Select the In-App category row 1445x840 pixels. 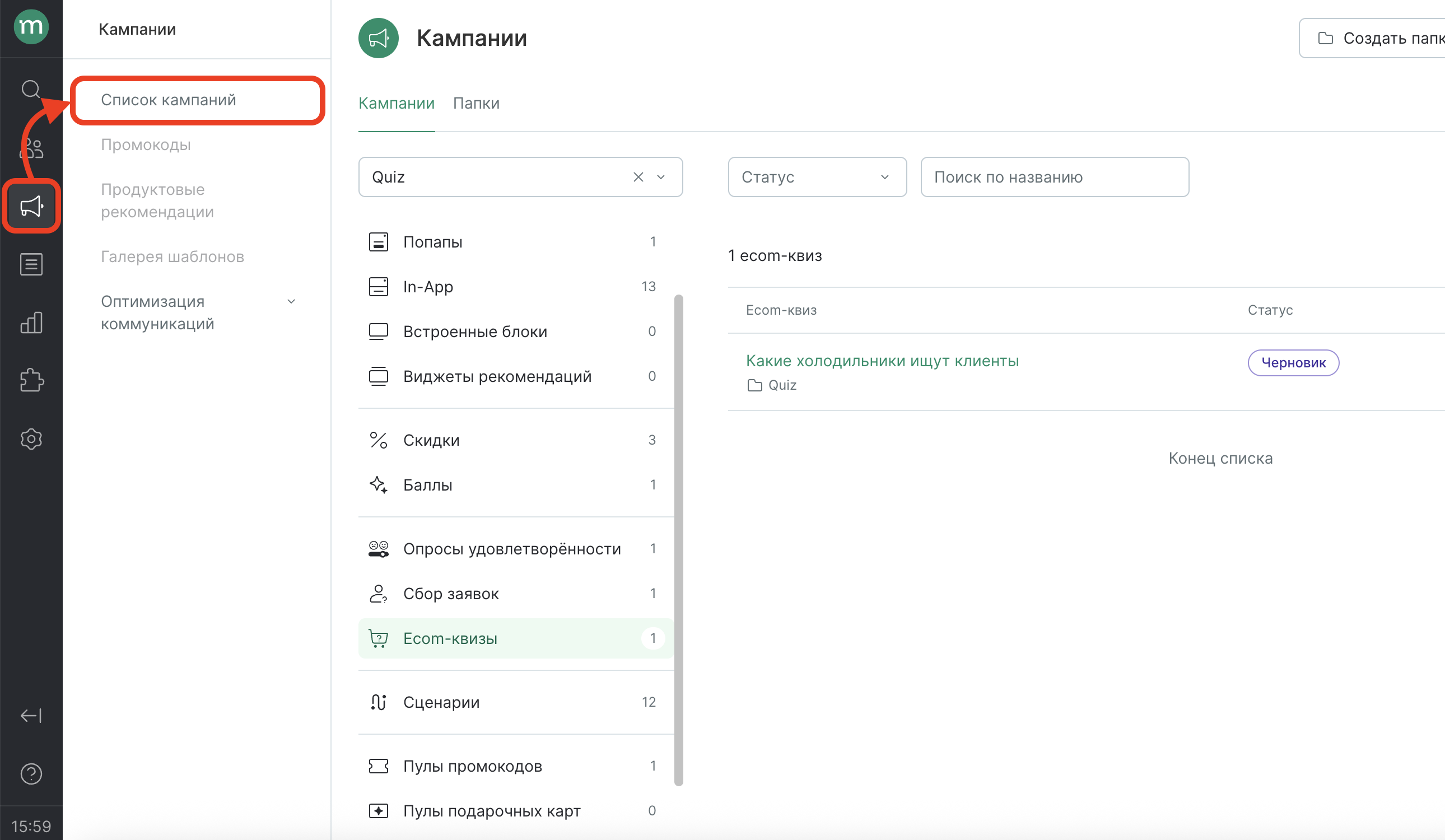pos(516,287)
